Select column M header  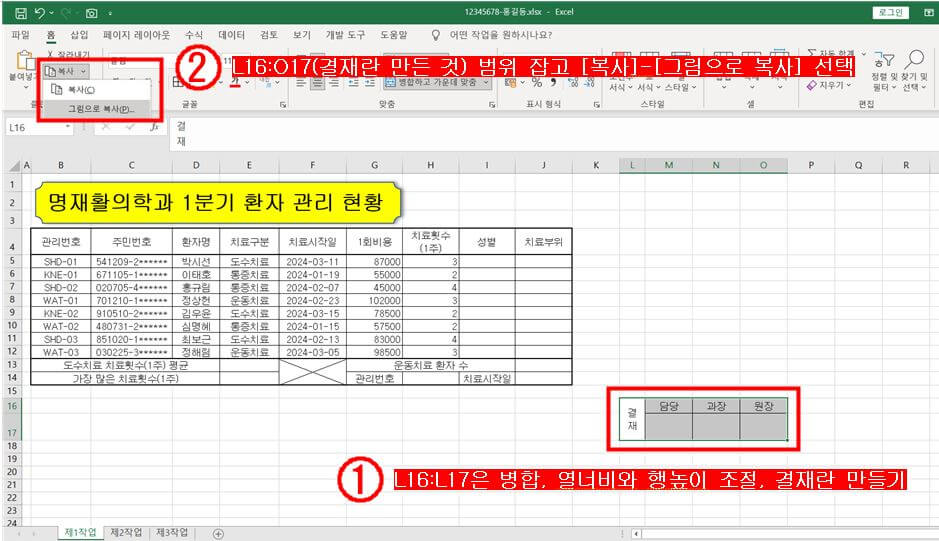(668, 165)
